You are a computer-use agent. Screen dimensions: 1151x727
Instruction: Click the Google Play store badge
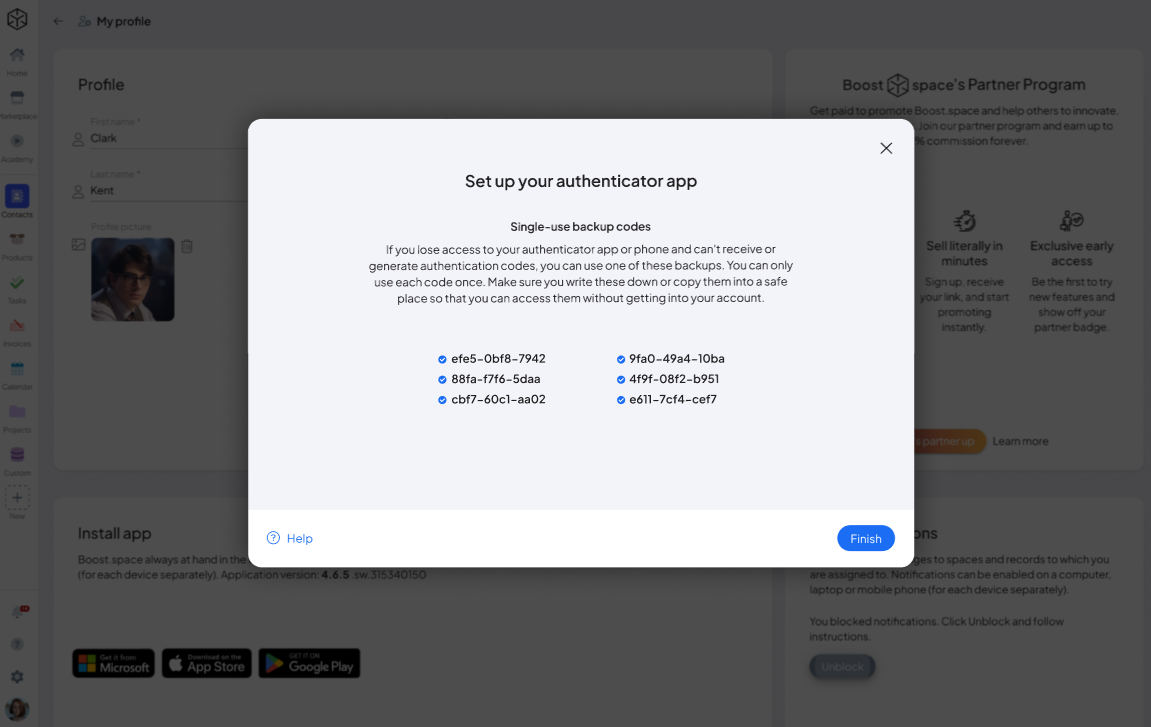click(309, 663)
